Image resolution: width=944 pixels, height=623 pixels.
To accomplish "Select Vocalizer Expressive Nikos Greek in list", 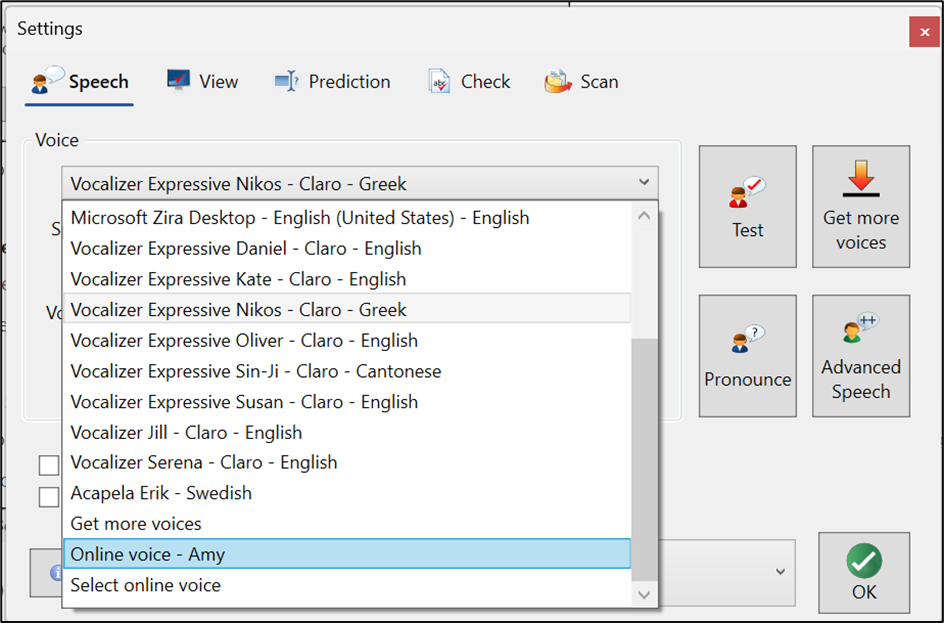I will [x=347, y=310].
